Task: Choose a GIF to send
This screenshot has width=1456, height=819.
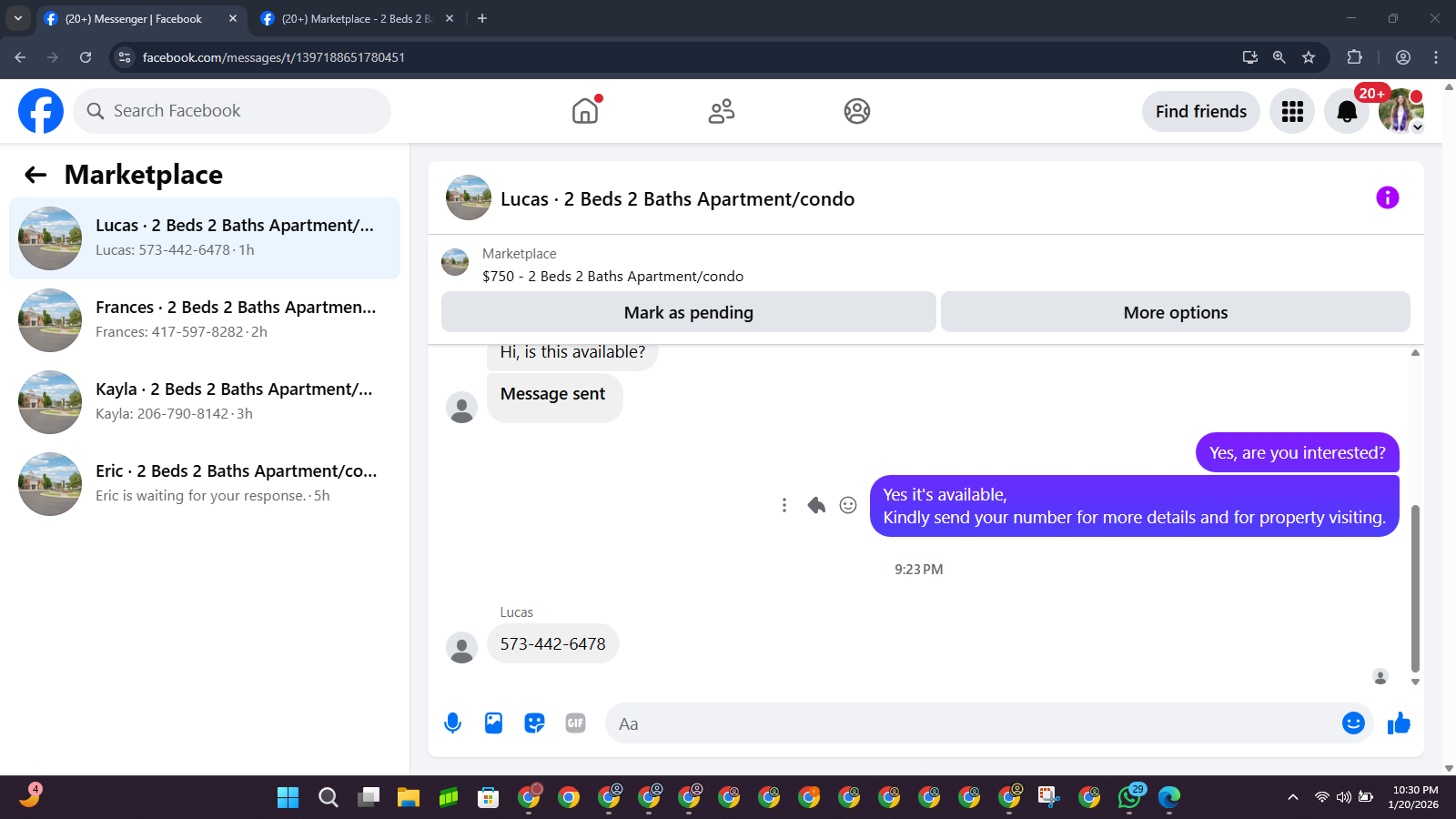Action: point(575,723)
